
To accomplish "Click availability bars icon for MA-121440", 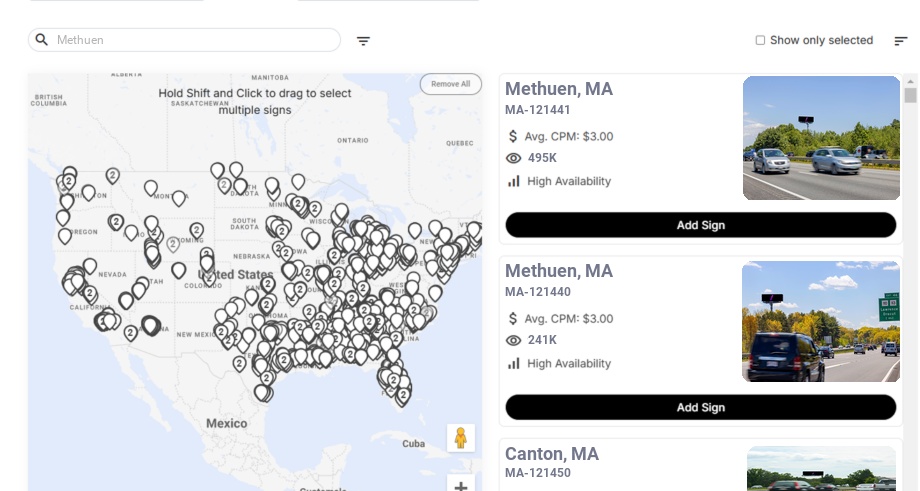I will (x=514, y=363).
